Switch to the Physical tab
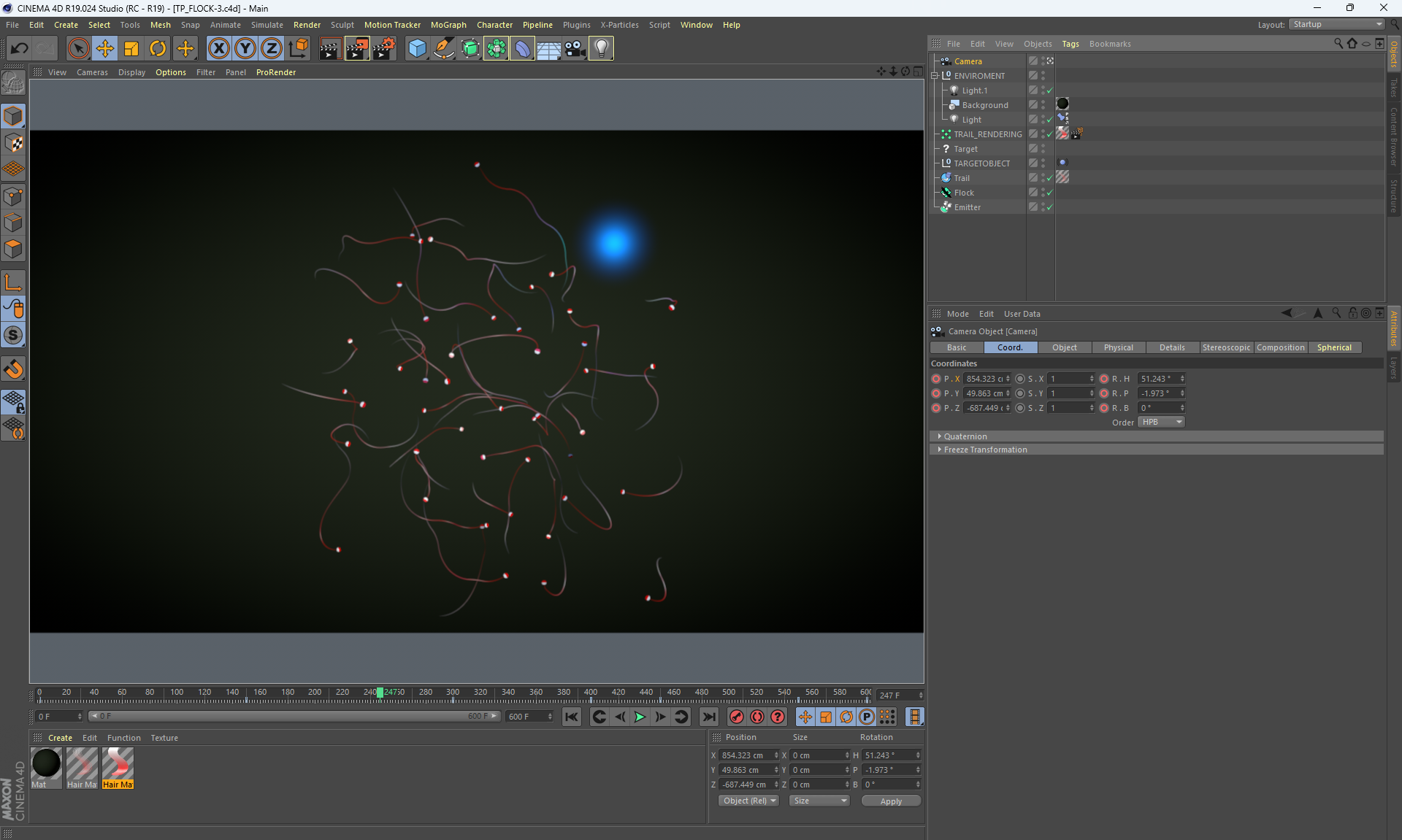This screenshot has width=1402, height=840. [x=1118, y=347]
